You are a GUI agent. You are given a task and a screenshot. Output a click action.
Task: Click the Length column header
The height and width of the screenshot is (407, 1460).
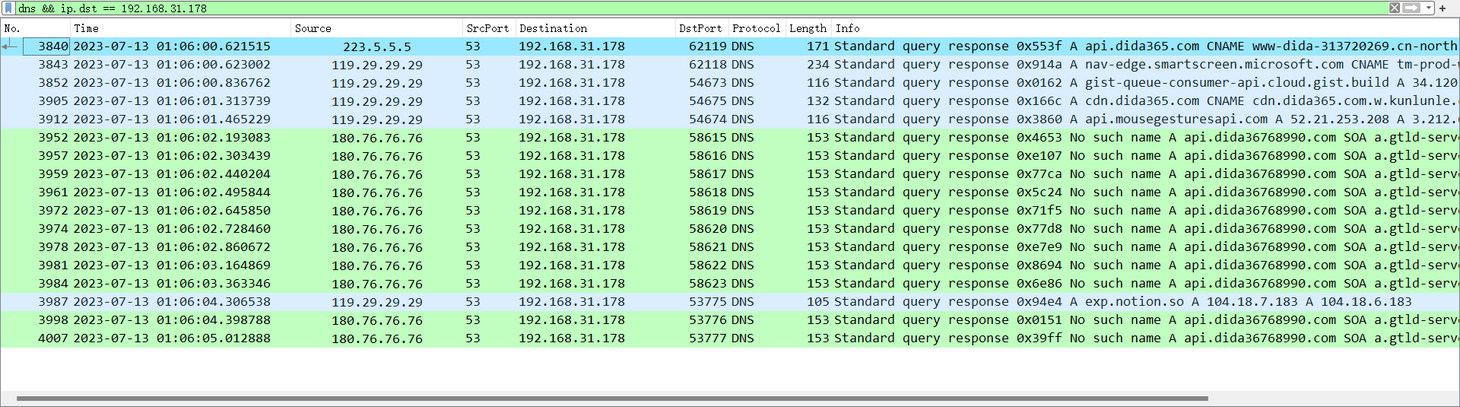click(x=807, y=28)
